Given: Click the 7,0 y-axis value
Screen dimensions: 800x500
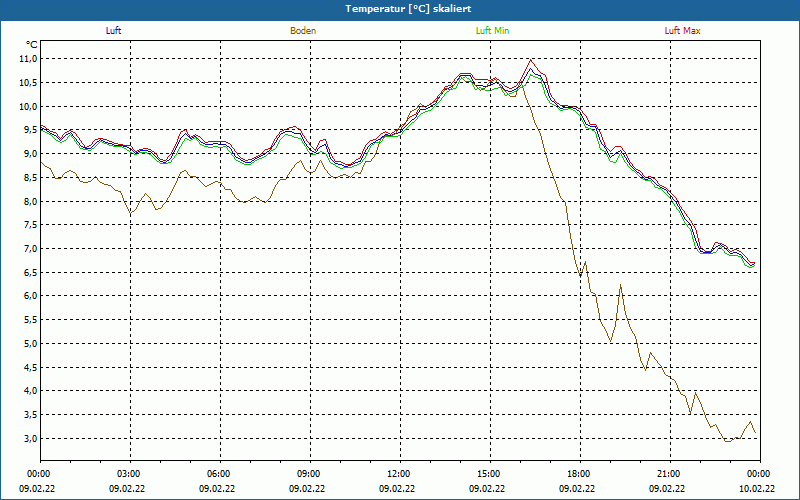Looking at the screenshot, I should coord(31,249).
